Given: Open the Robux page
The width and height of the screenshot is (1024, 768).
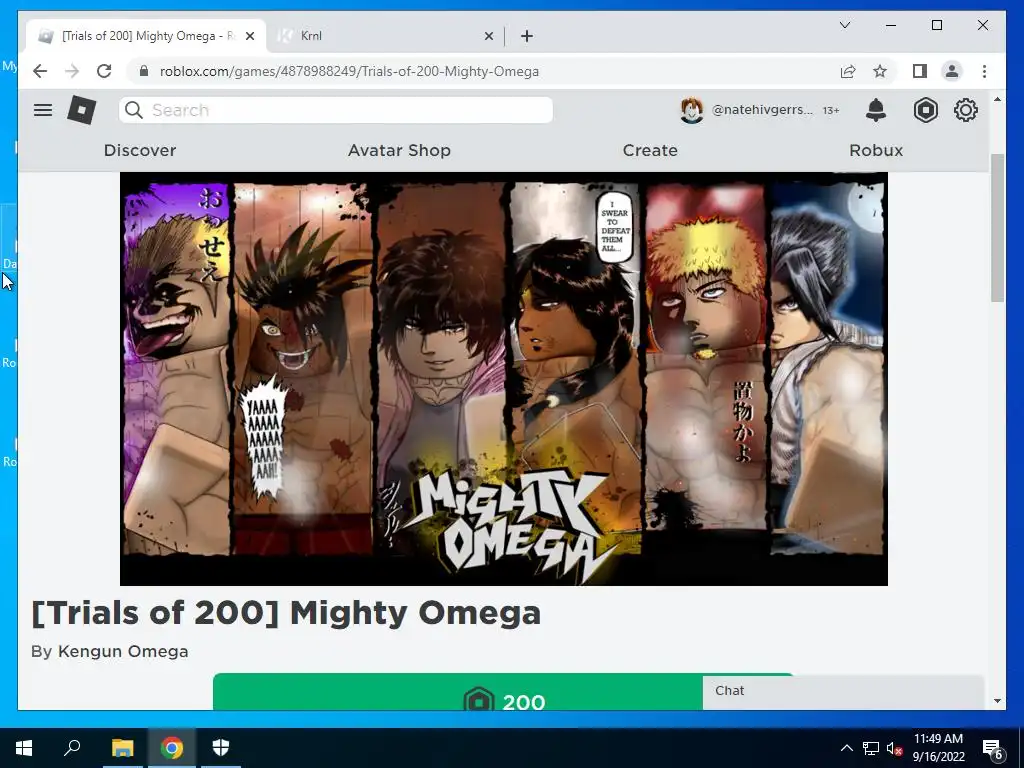Looking at the screenshot, I should click(876, 150).
